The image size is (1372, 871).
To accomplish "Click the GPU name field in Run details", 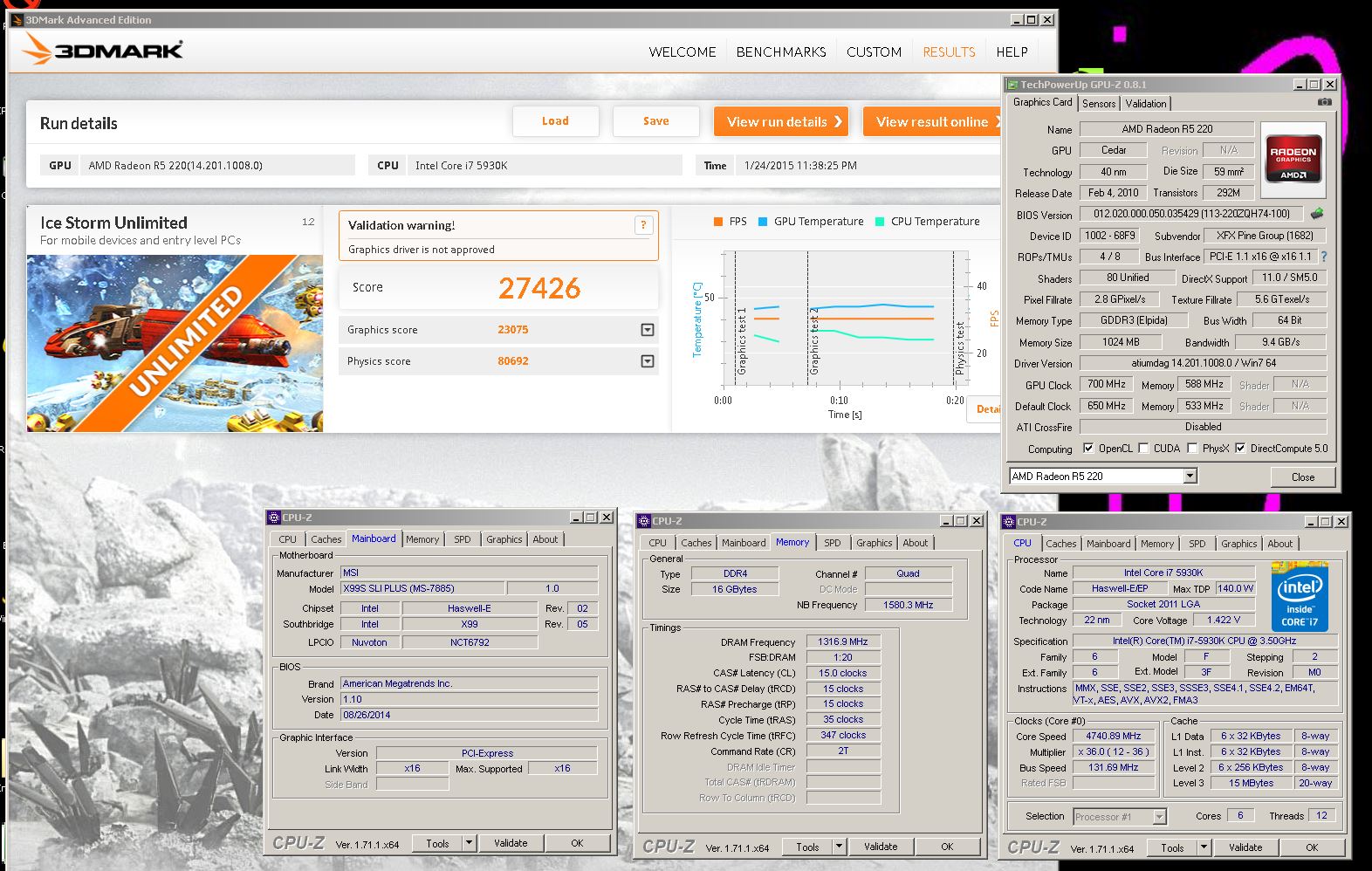I will point(217,165).
